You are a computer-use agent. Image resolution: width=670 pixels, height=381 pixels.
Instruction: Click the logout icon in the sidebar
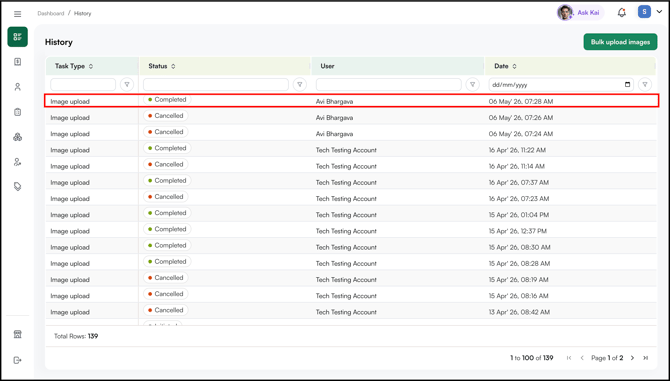coord(18,360)
